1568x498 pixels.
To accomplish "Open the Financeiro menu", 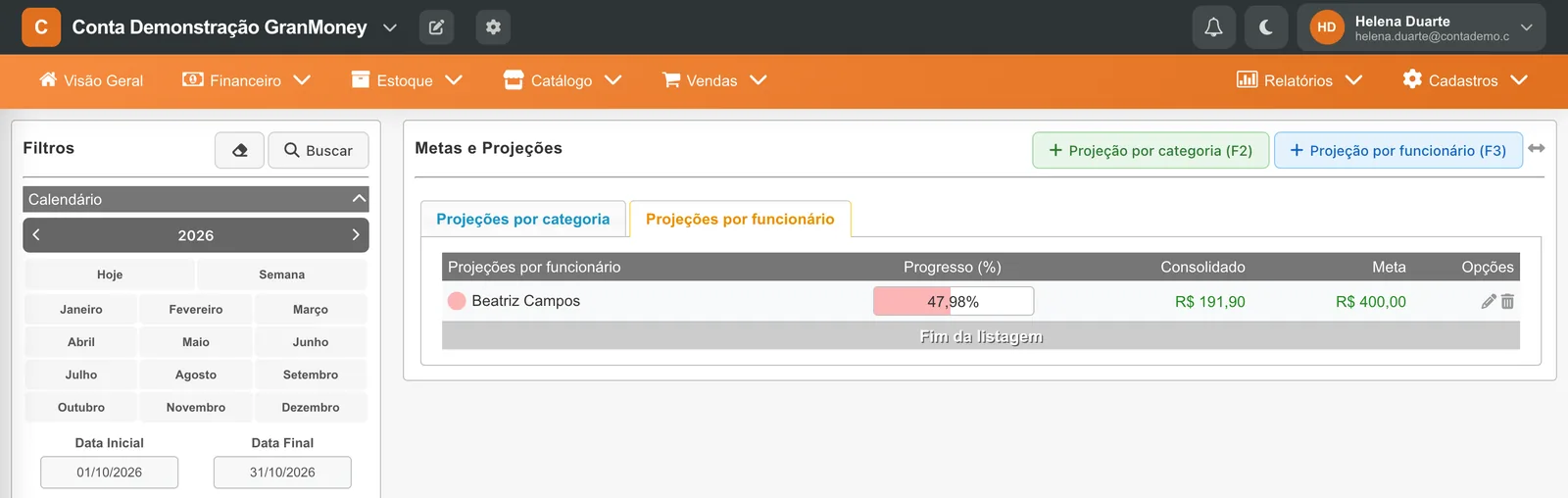I will (x=246, y=80).
